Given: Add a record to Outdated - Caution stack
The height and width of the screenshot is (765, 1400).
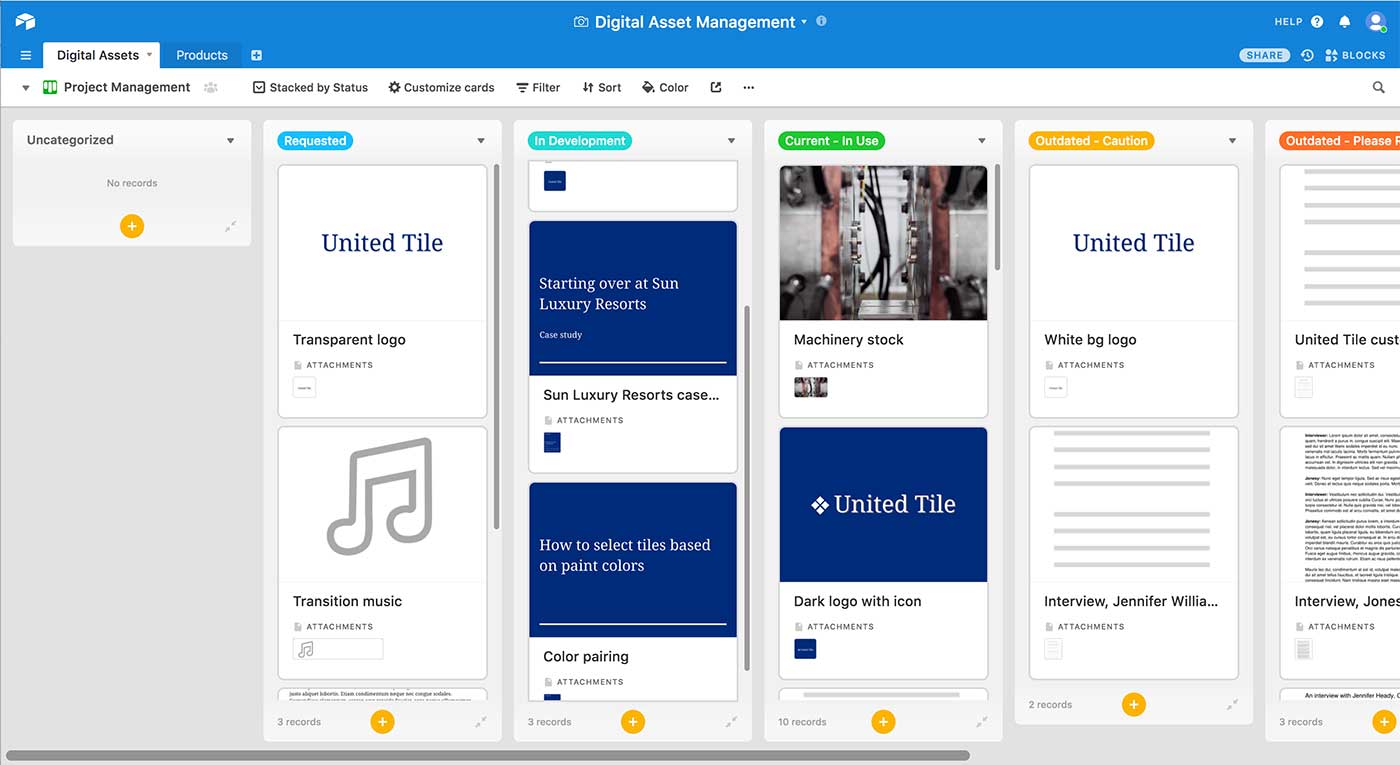Looking at the screenshot, I should click(1133, 704).
